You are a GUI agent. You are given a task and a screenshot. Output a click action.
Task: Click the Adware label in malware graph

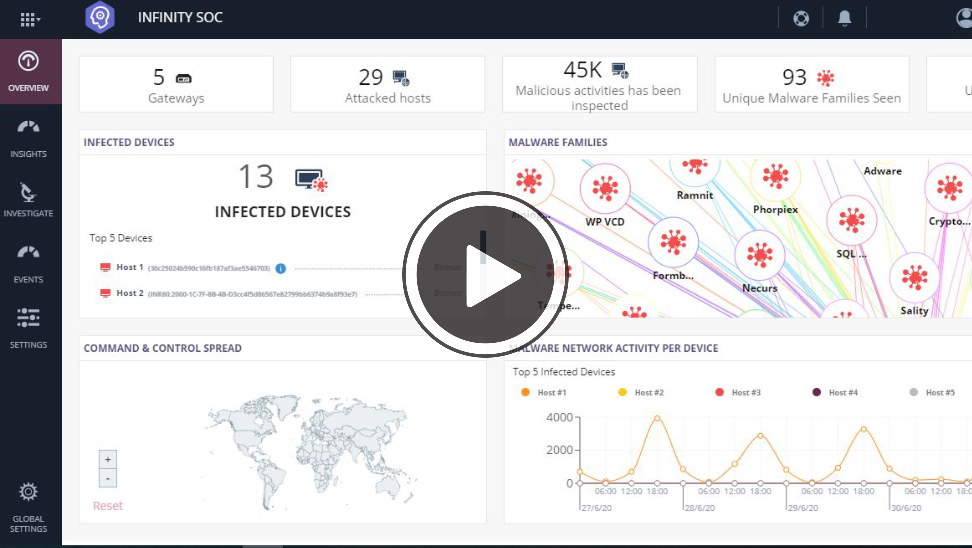point(883,171)
